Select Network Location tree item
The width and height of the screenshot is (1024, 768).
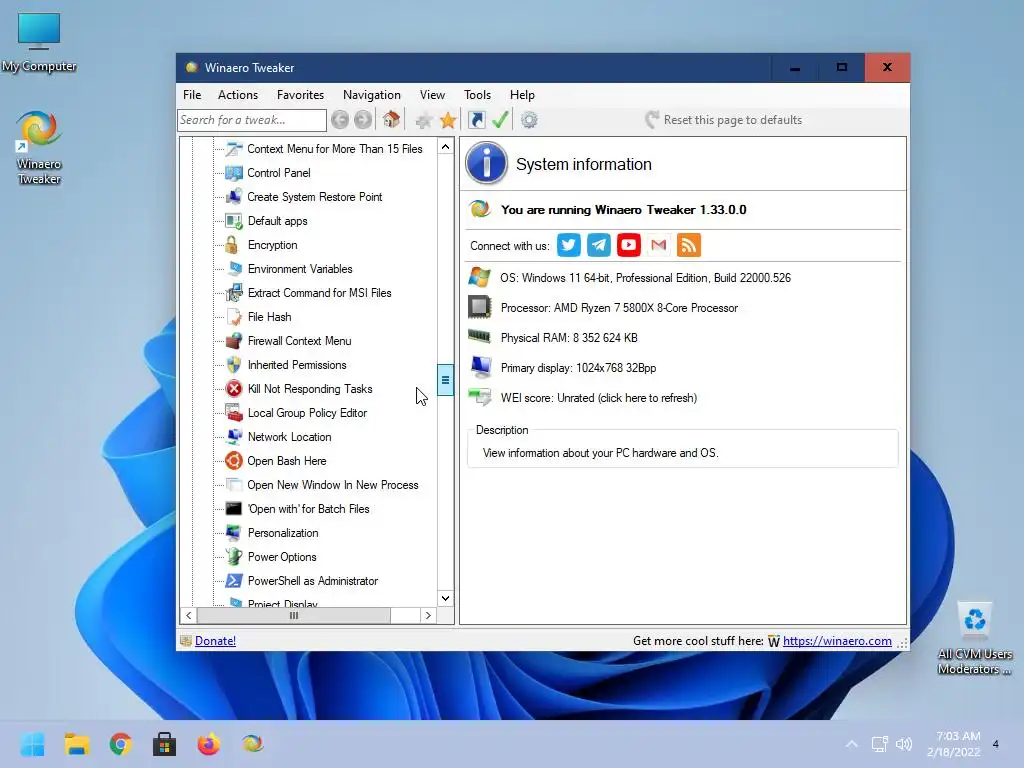pyautogui.click(x=289, y=437)
